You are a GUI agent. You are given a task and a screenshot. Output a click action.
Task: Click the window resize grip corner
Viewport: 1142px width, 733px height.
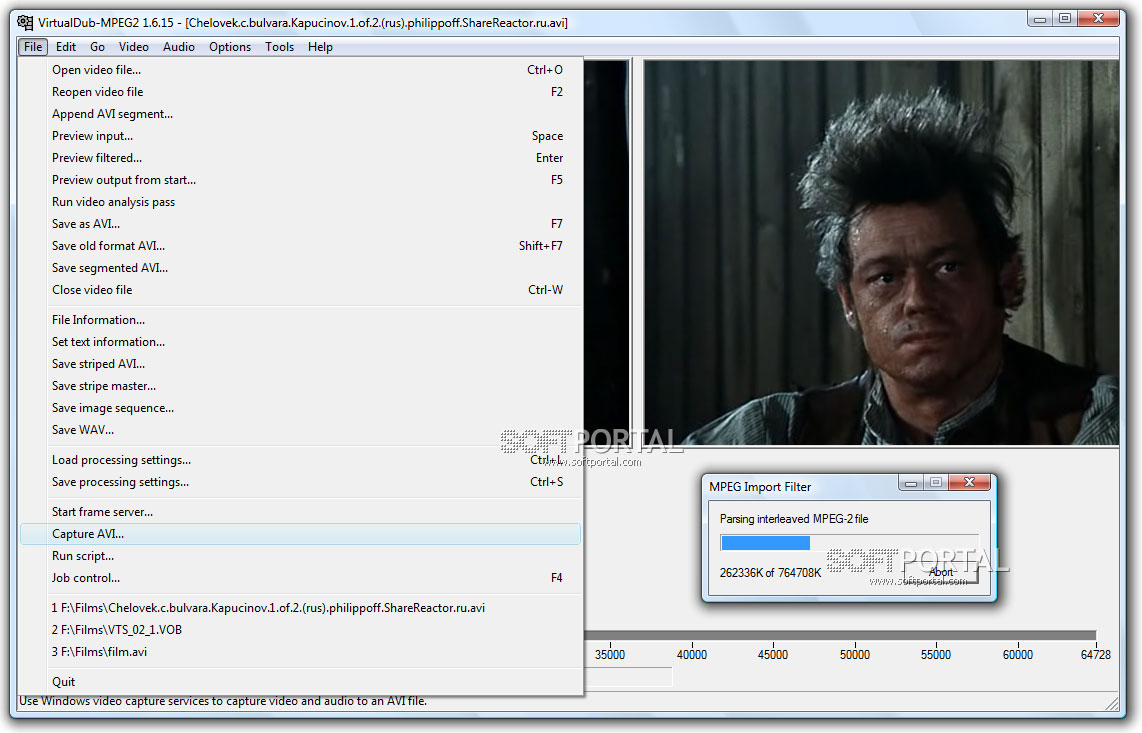click(x=1112, y=703)
